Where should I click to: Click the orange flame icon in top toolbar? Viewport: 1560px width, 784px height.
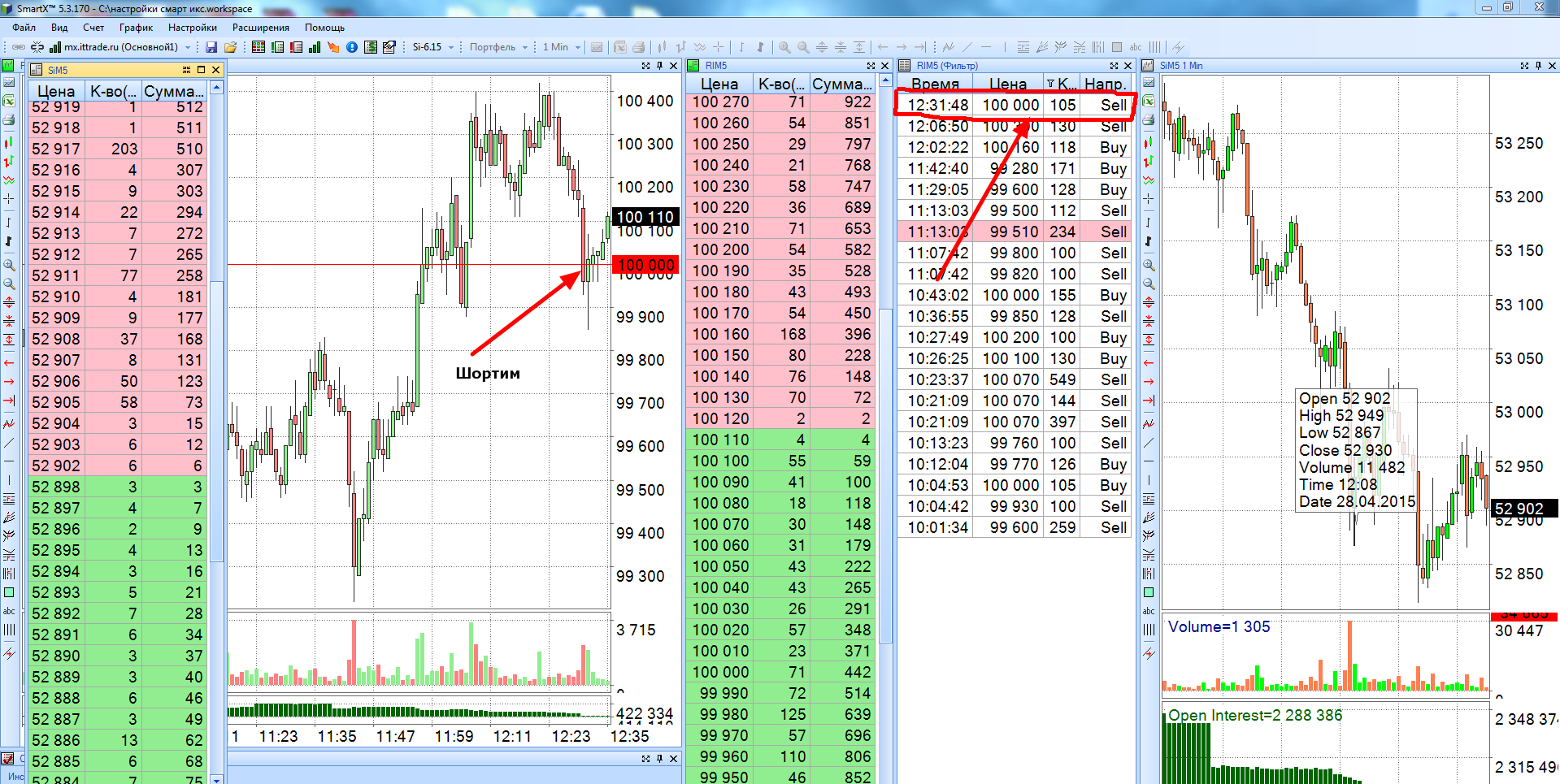[x=333, y=47]
